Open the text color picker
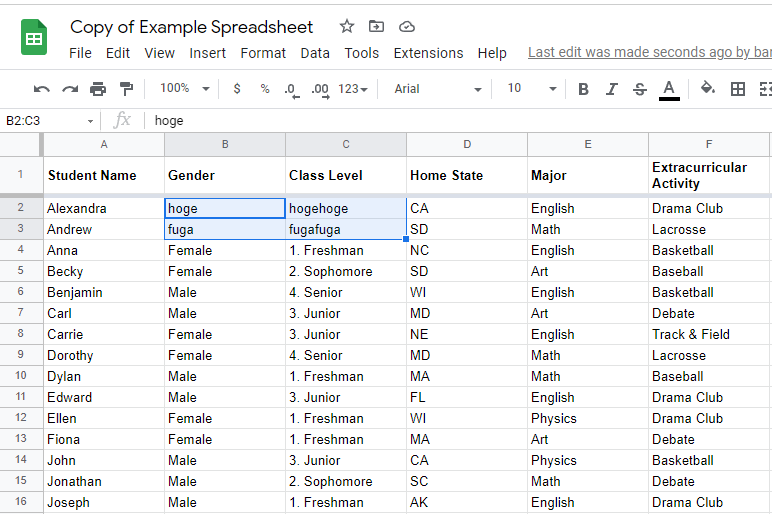This screenshot has height=514, width=772. pyautogui.click(x=669, y=89)
